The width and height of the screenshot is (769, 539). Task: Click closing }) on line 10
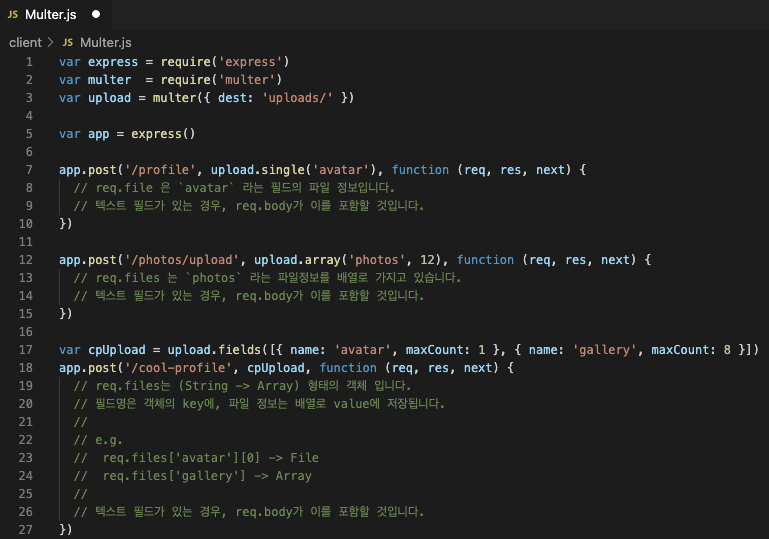[66, 224]
